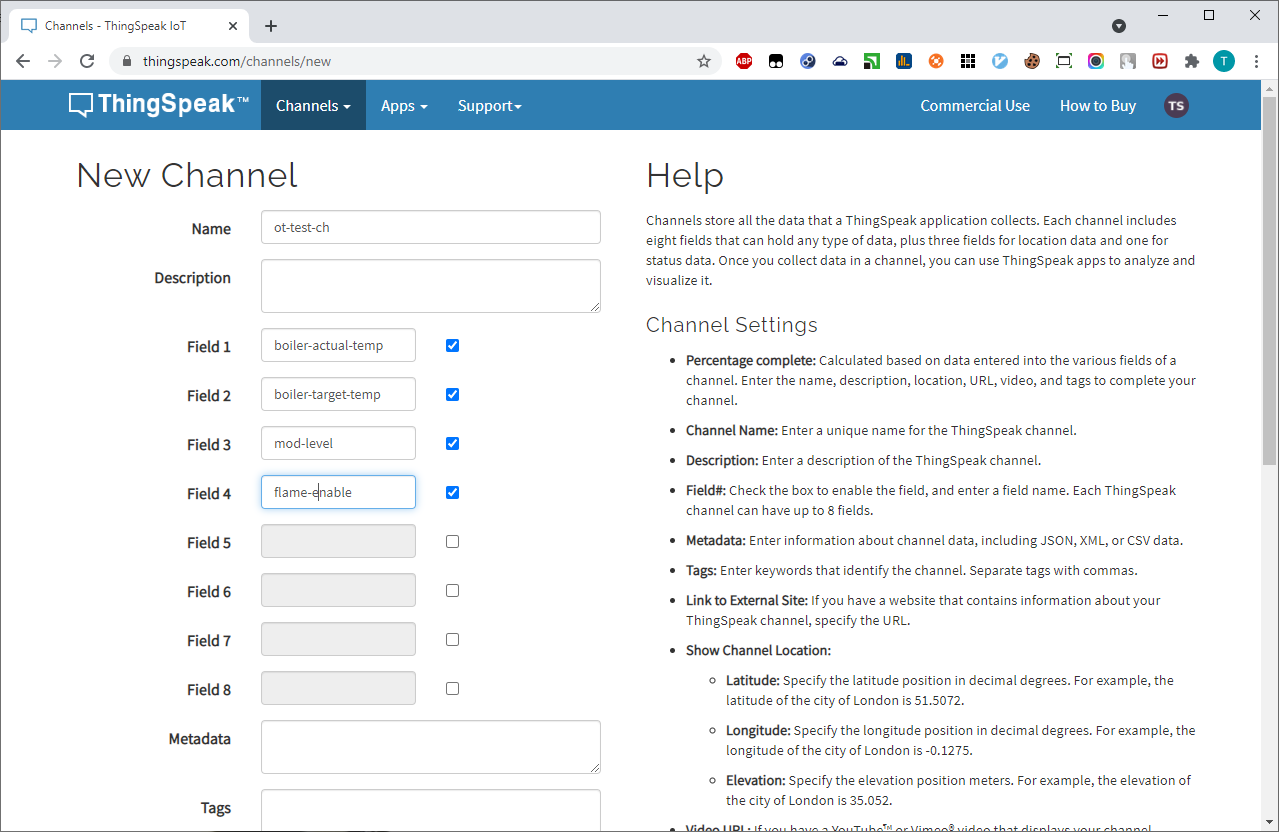Viewport: 1279px width, 832px height.
Task: Open the Chrome Extensions puzzle menu
Action: [1191, 61]
